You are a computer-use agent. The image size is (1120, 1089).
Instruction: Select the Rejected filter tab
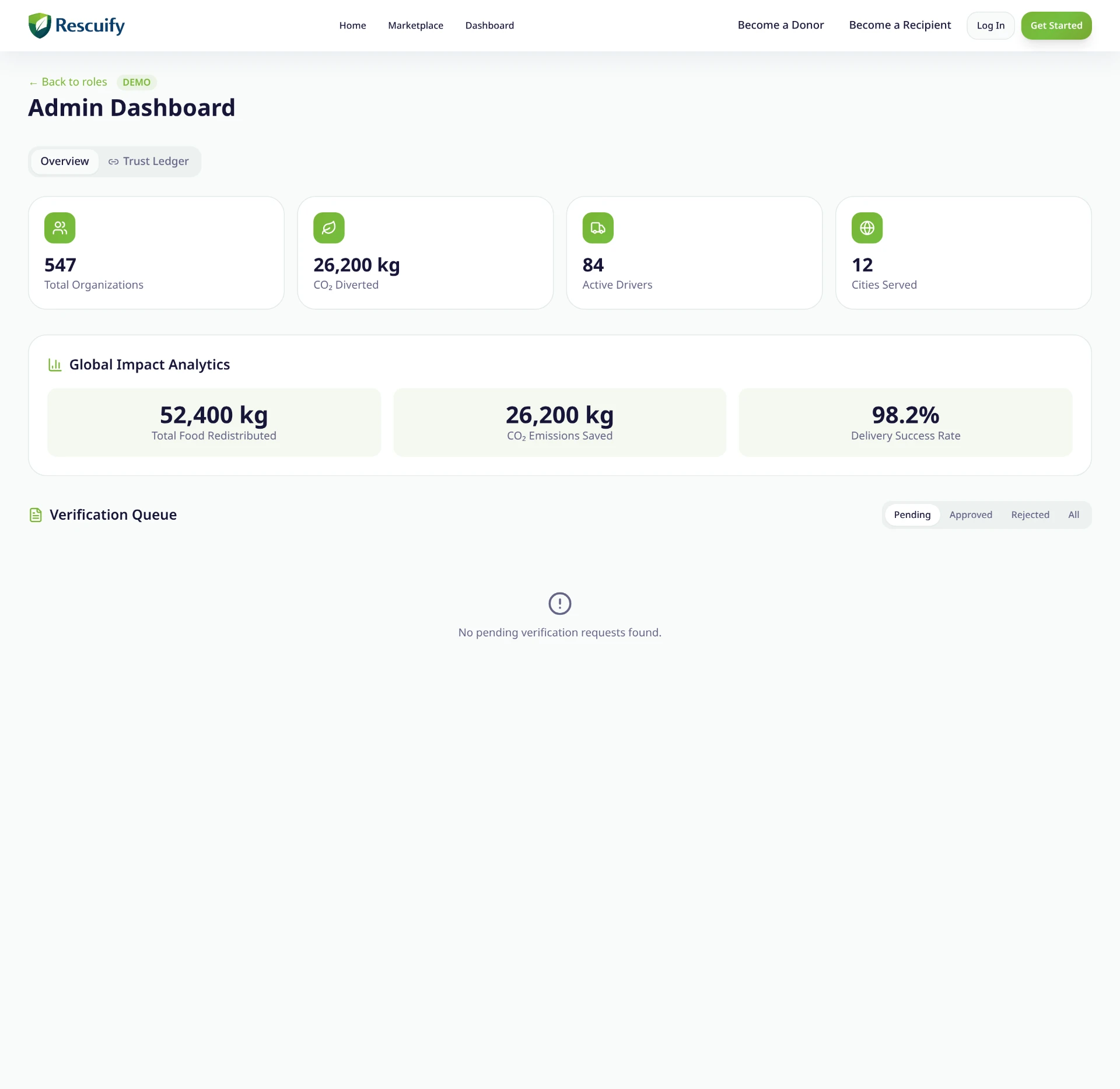tap(1030, 515)
